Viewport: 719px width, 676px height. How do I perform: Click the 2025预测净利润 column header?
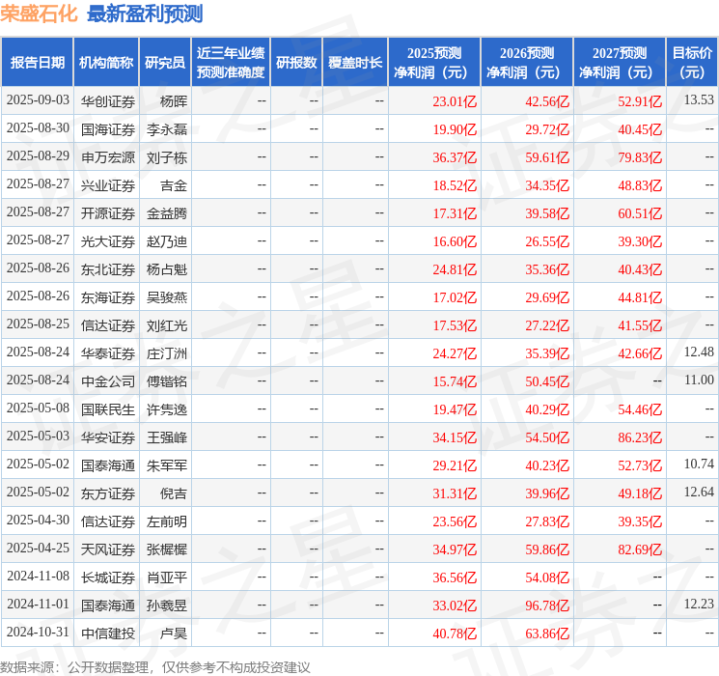click(x=434, y=62)
